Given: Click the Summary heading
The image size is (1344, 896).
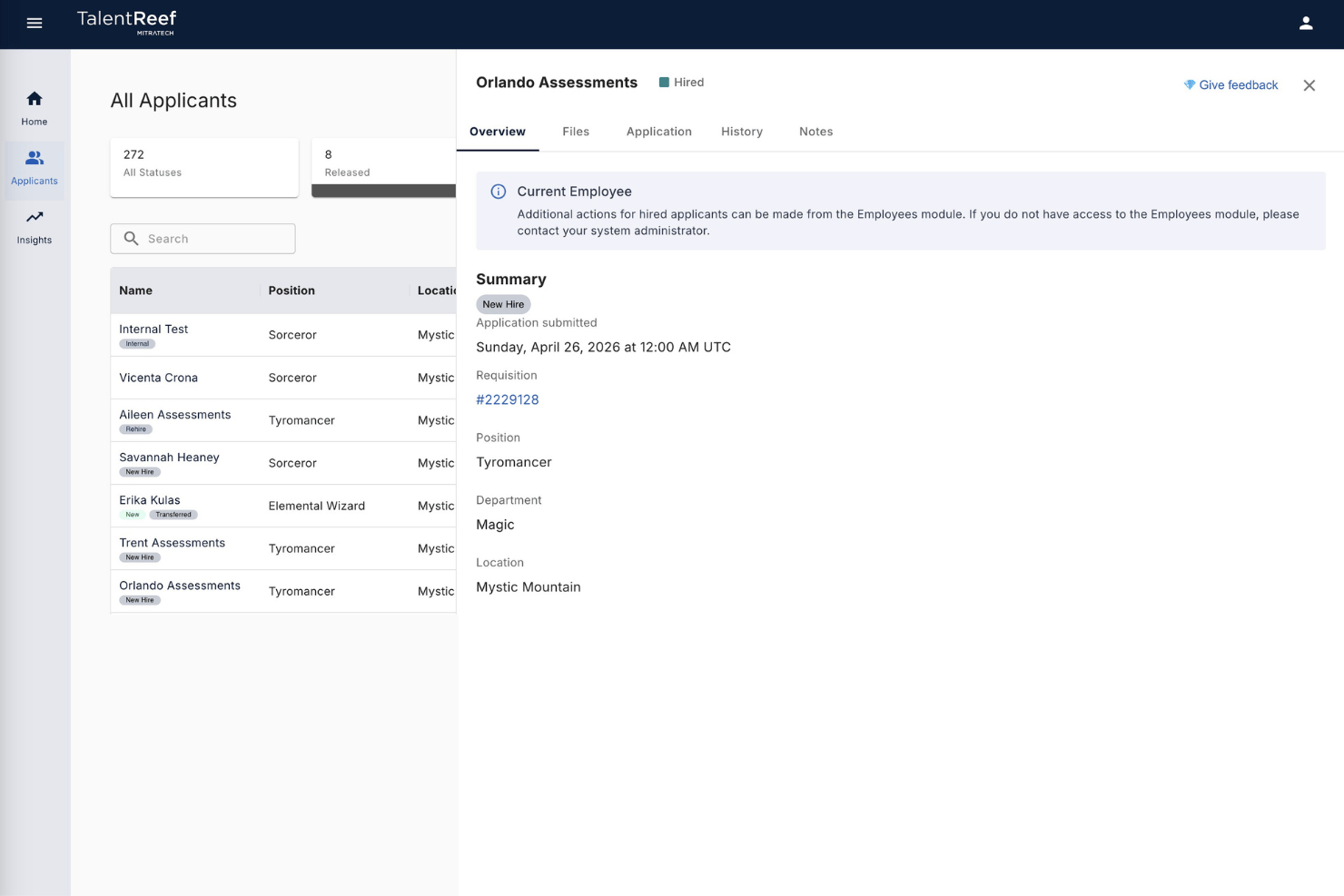Looking at the screenshot, I should click(511, 280).
